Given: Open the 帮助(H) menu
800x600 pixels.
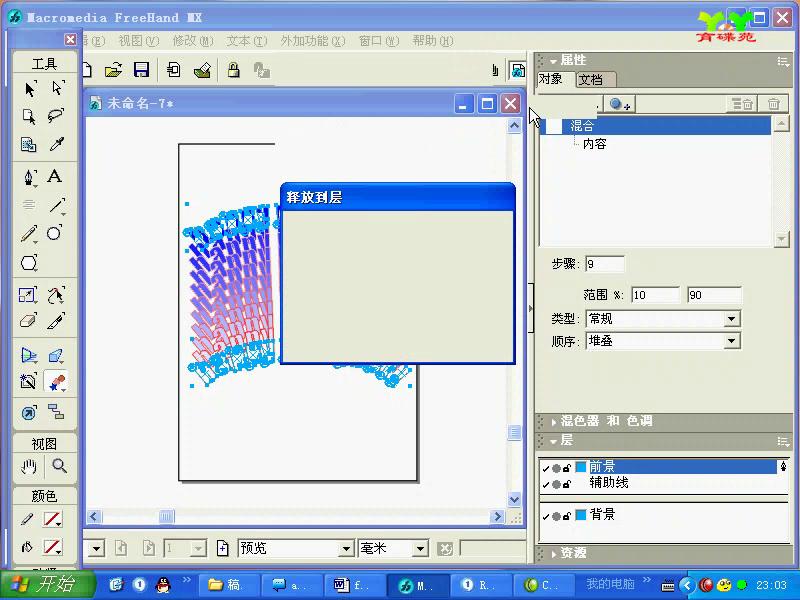Looking at the screenshot, I should click(433, 41).
